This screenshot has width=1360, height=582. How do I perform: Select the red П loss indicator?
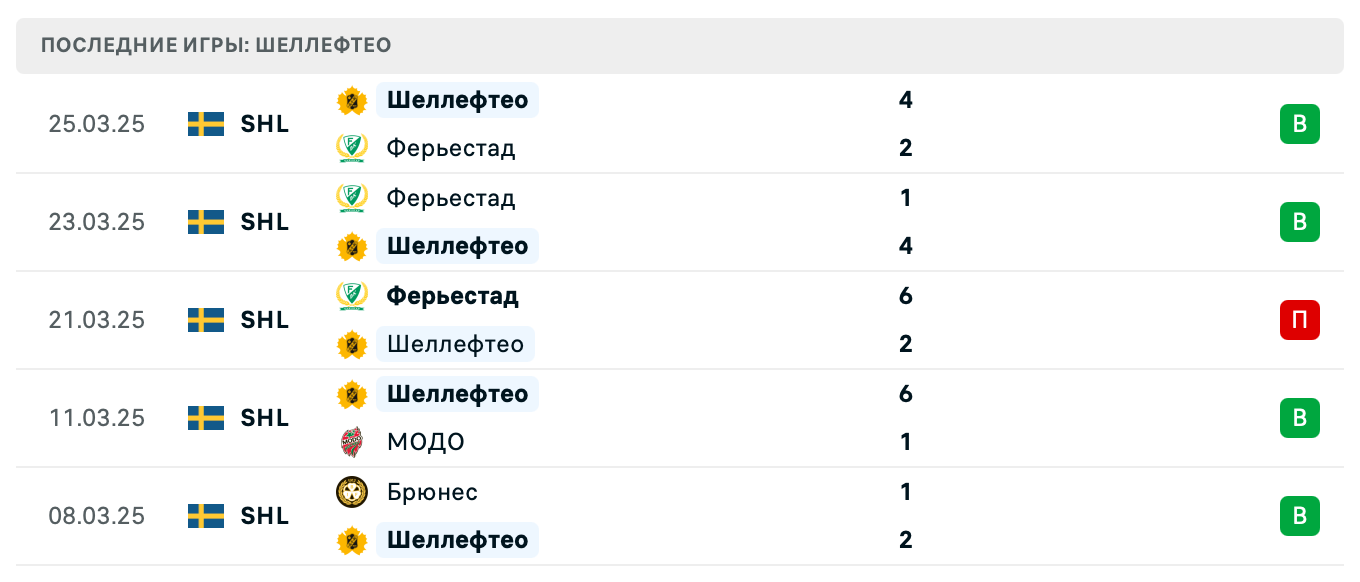coord(1299,320)
